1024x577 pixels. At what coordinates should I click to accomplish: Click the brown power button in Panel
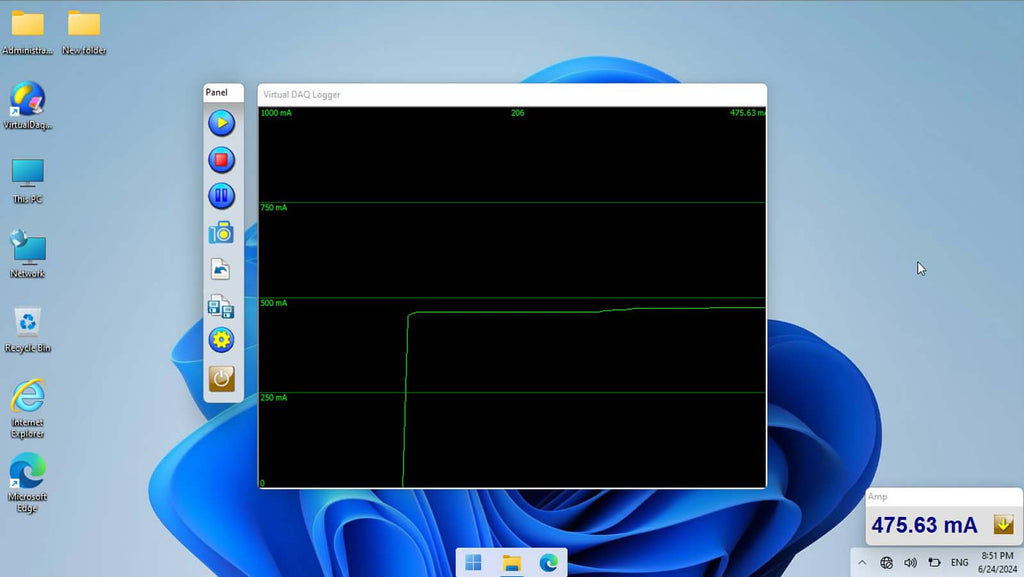[221, 378]
